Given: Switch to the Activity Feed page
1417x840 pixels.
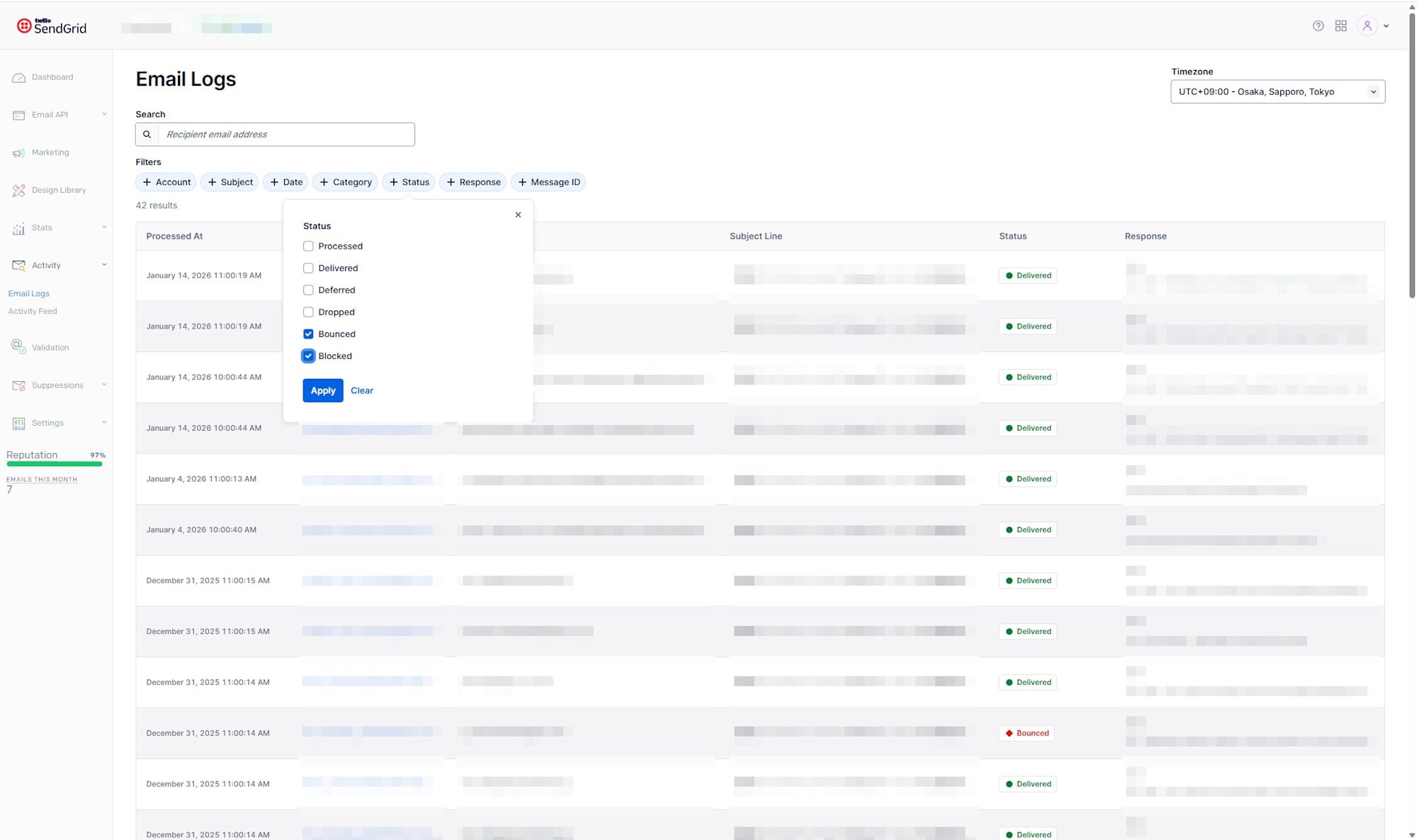Looking at the screenshot, I should 33,311.
